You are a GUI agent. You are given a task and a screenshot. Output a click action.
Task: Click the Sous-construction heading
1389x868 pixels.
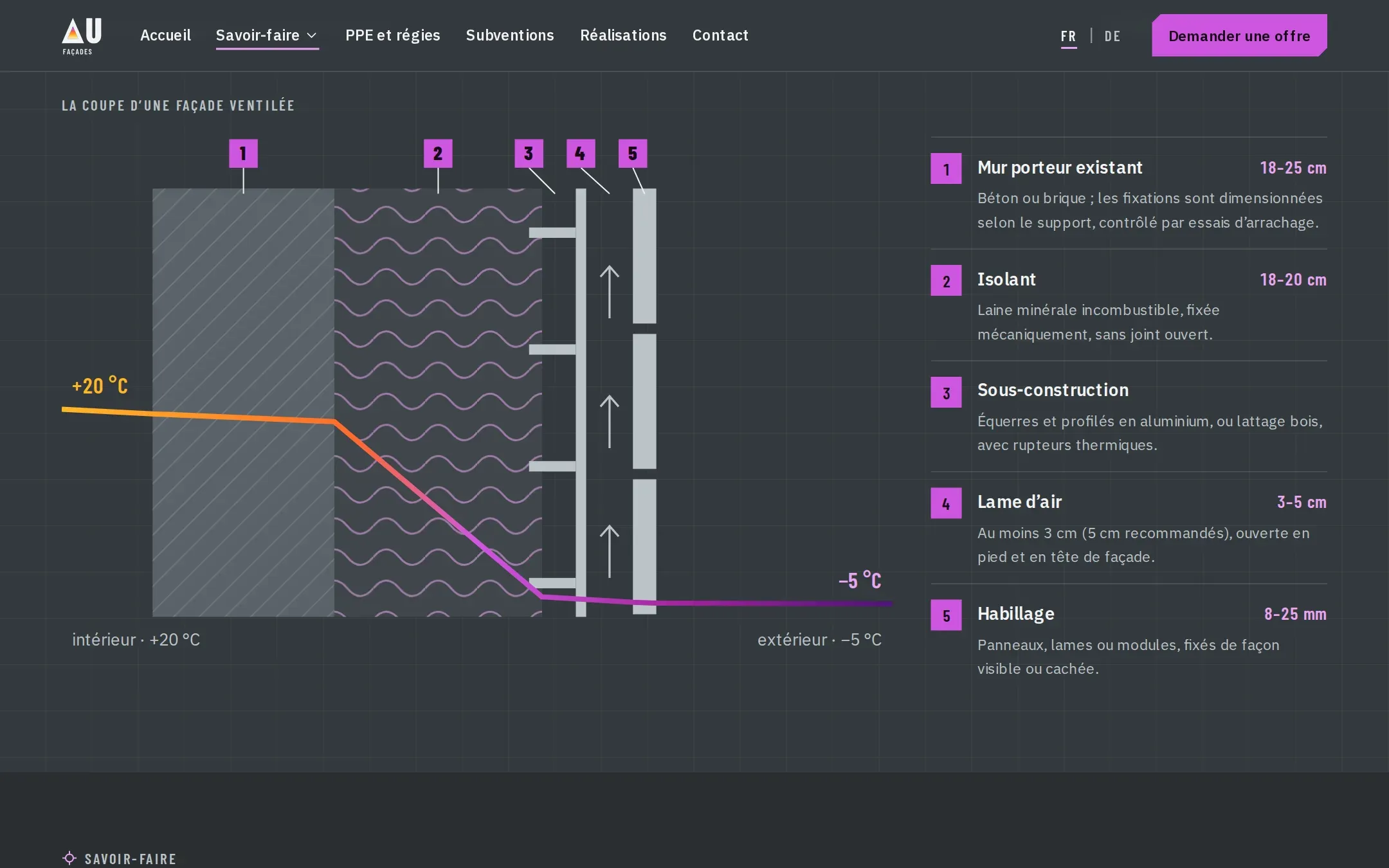pyautogui.click(x=1053, y=390)
